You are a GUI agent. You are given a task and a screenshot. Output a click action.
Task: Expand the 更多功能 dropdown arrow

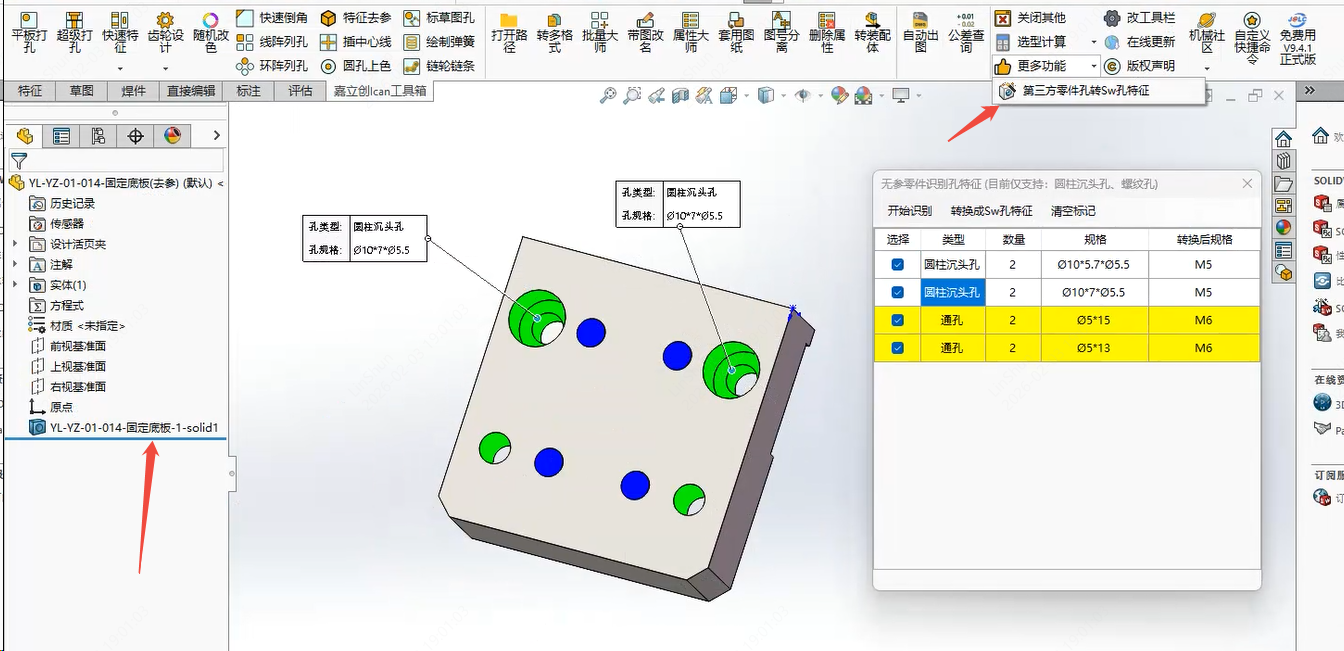[1094, 66]
